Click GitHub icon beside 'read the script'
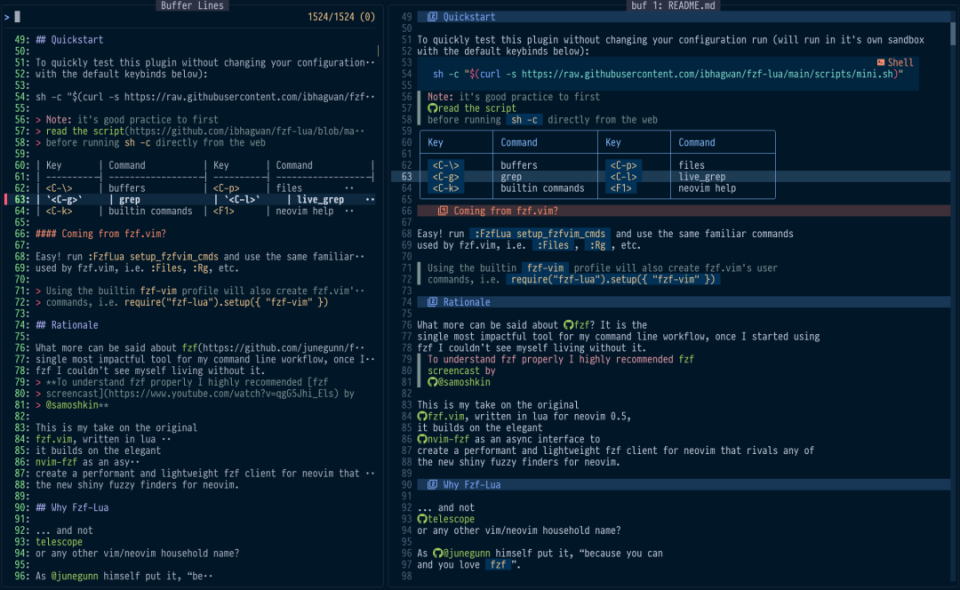The width and height of the screenshot is (960, 590). (432, 108)
